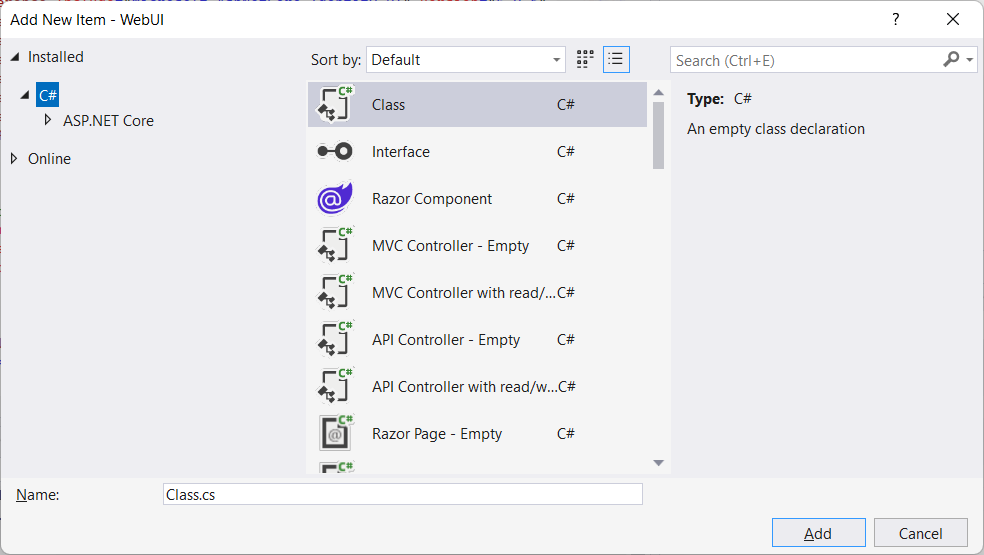Click the Razor Page - Empty icon
Viewport: 984px width, 555px height.
[x=335, y=433]
